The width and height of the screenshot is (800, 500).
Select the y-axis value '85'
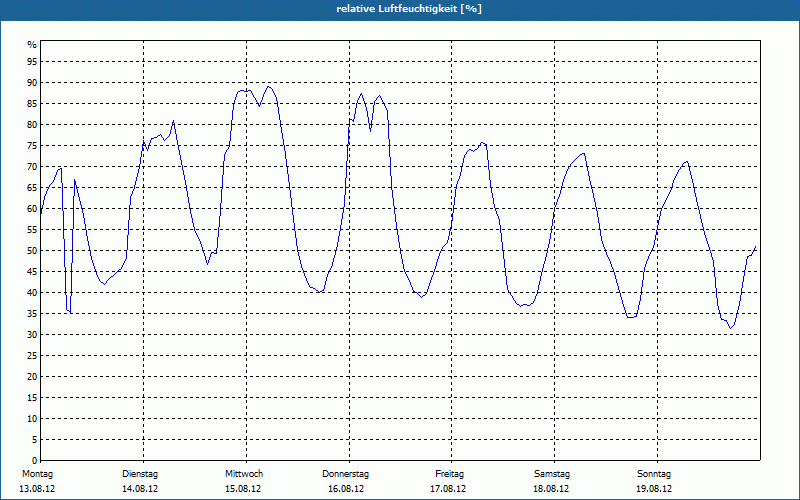pos(32,104)
